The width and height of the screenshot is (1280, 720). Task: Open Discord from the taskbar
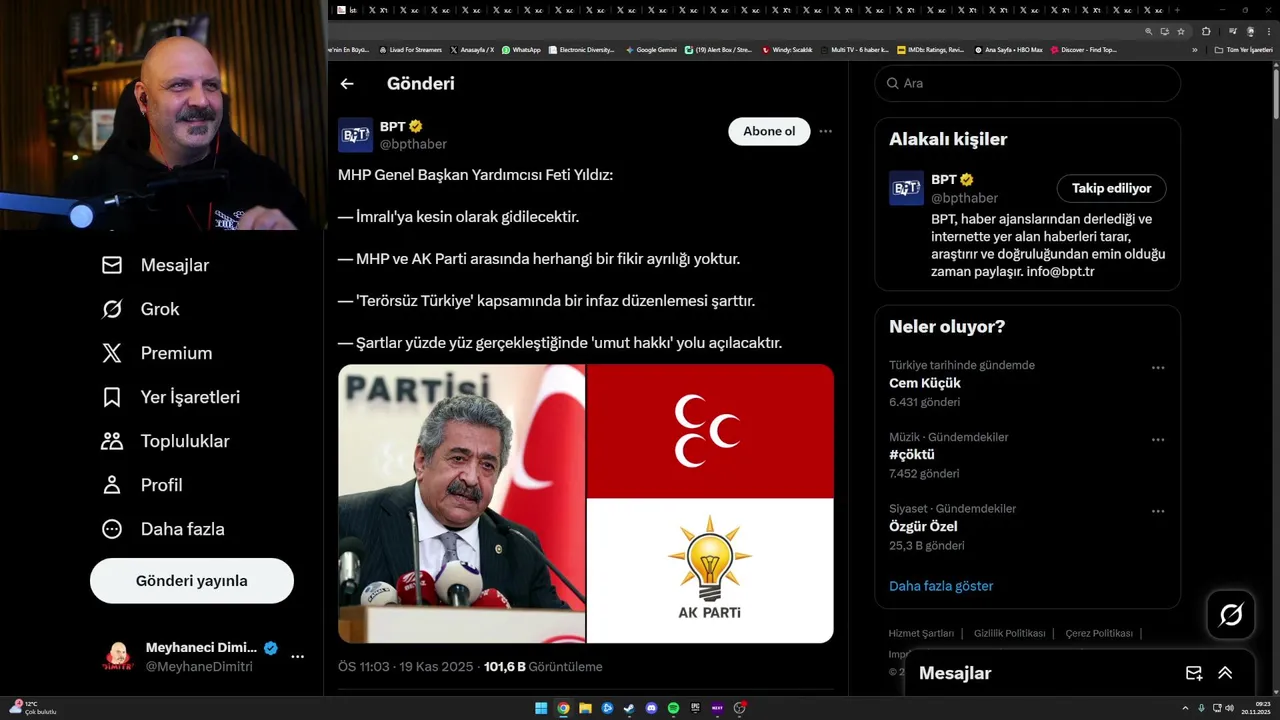click(651, 708)
